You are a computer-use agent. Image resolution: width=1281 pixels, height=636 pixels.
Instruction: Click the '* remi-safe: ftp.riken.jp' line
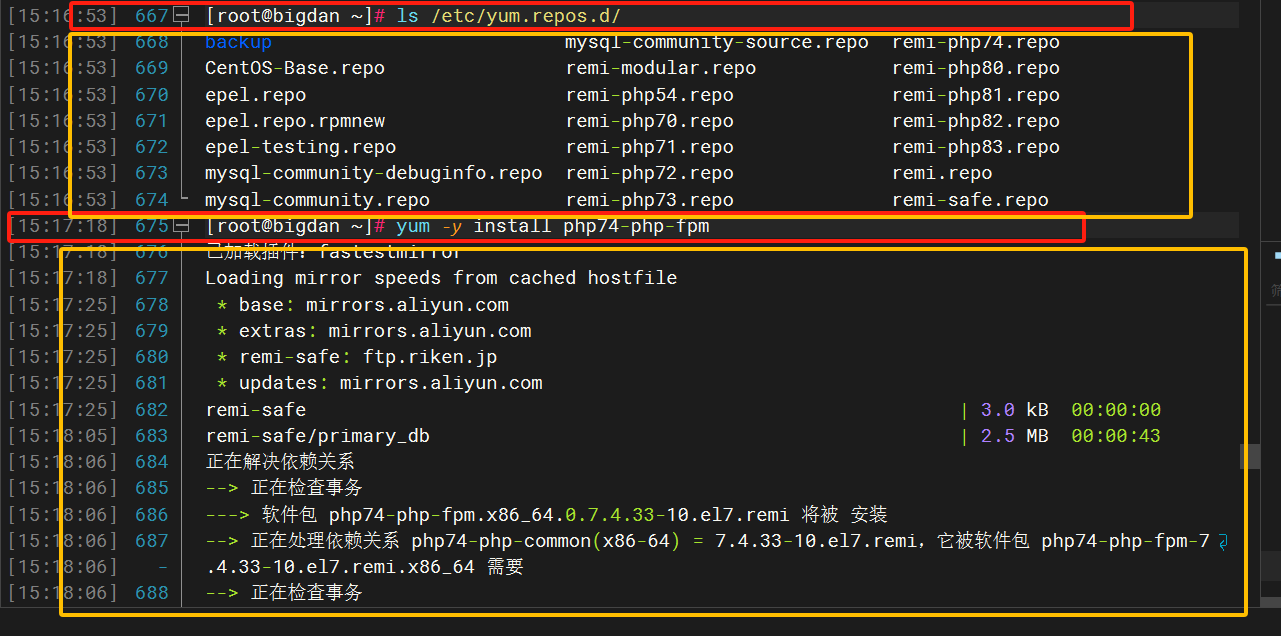356,357
